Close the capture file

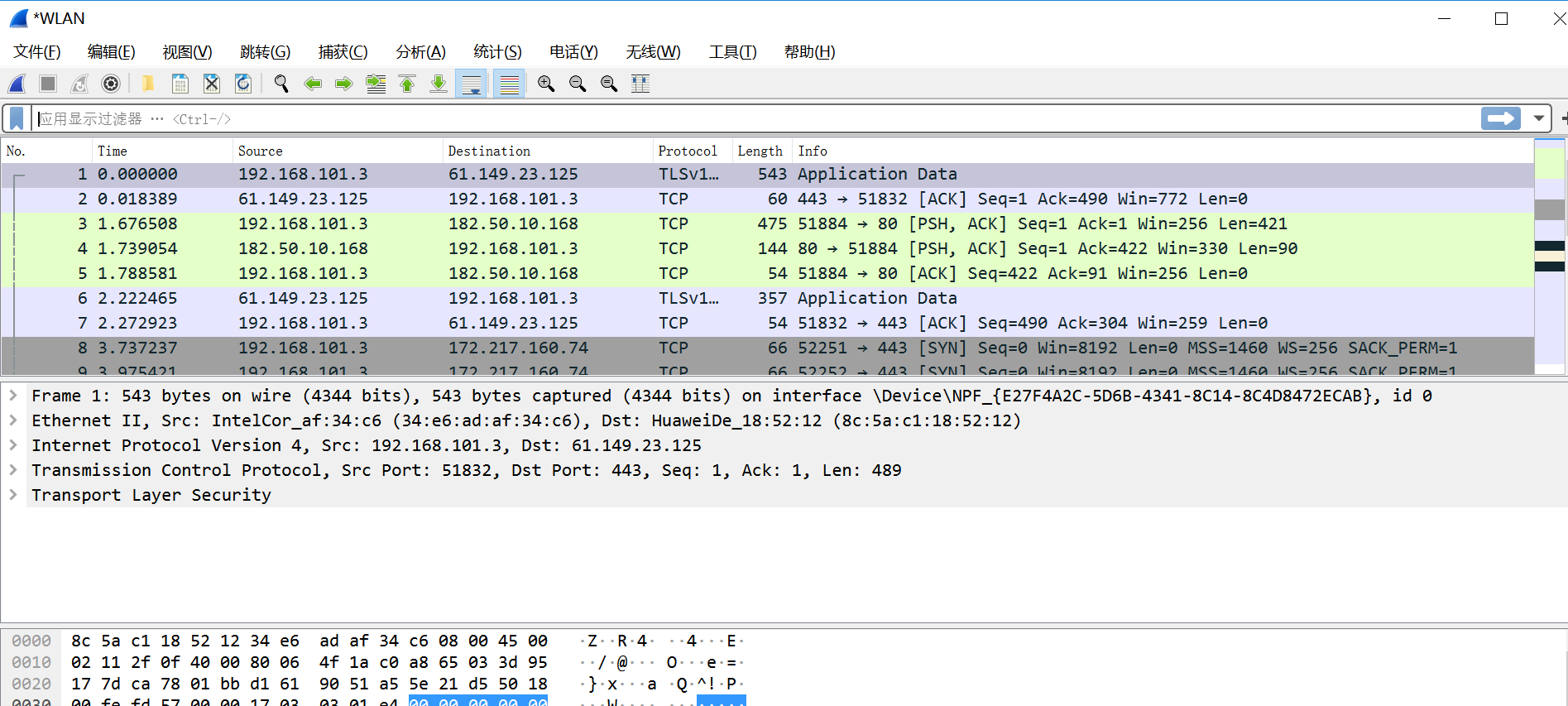click(x=212, y=84)
